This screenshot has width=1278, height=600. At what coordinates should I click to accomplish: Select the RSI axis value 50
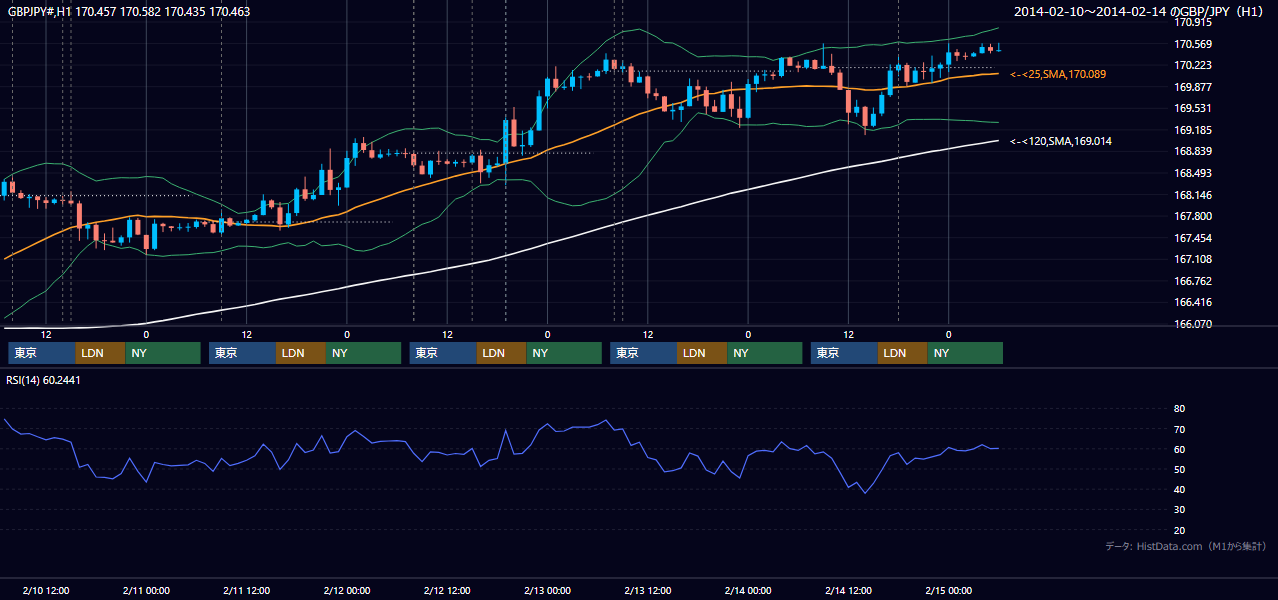pos(1179,469)
